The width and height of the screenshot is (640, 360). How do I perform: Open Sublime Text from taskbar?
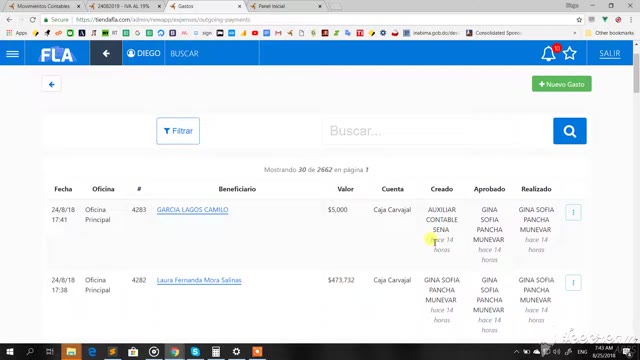click(x=112, y=351)
